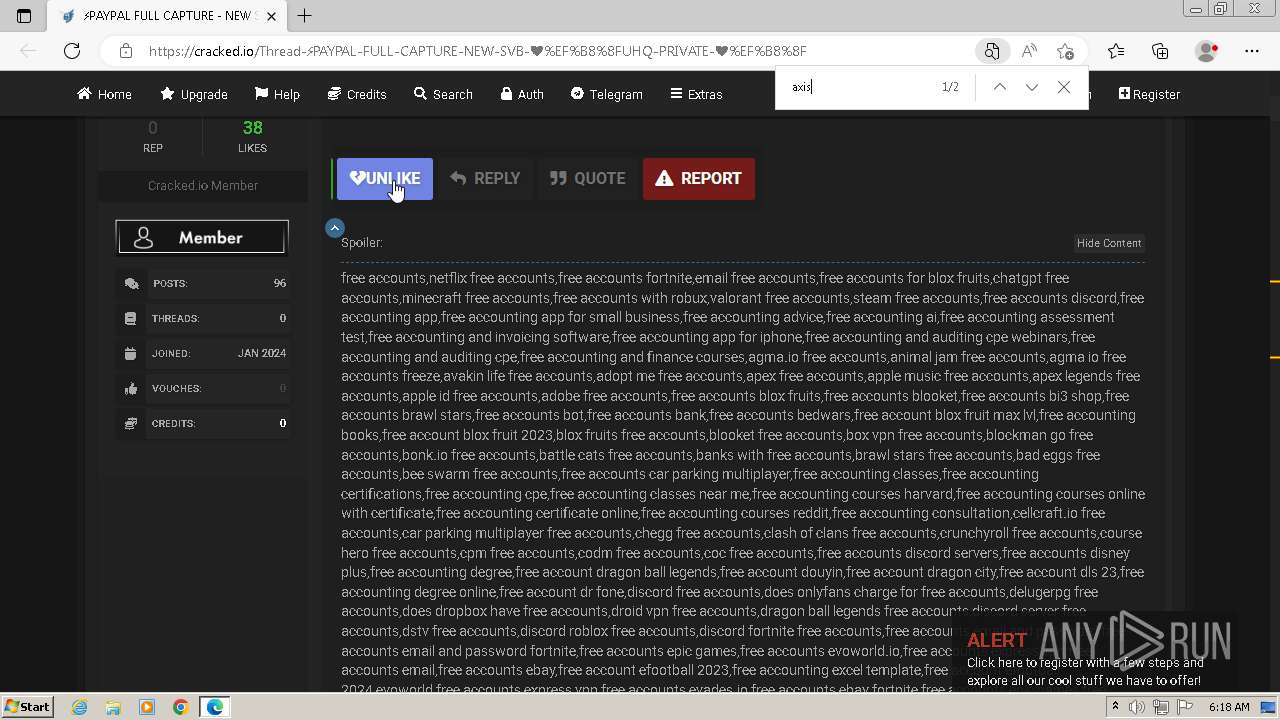This screenshot has width=1280, height=720.
Task: Open the Upgrade menu item
Action: pos(194,94)
